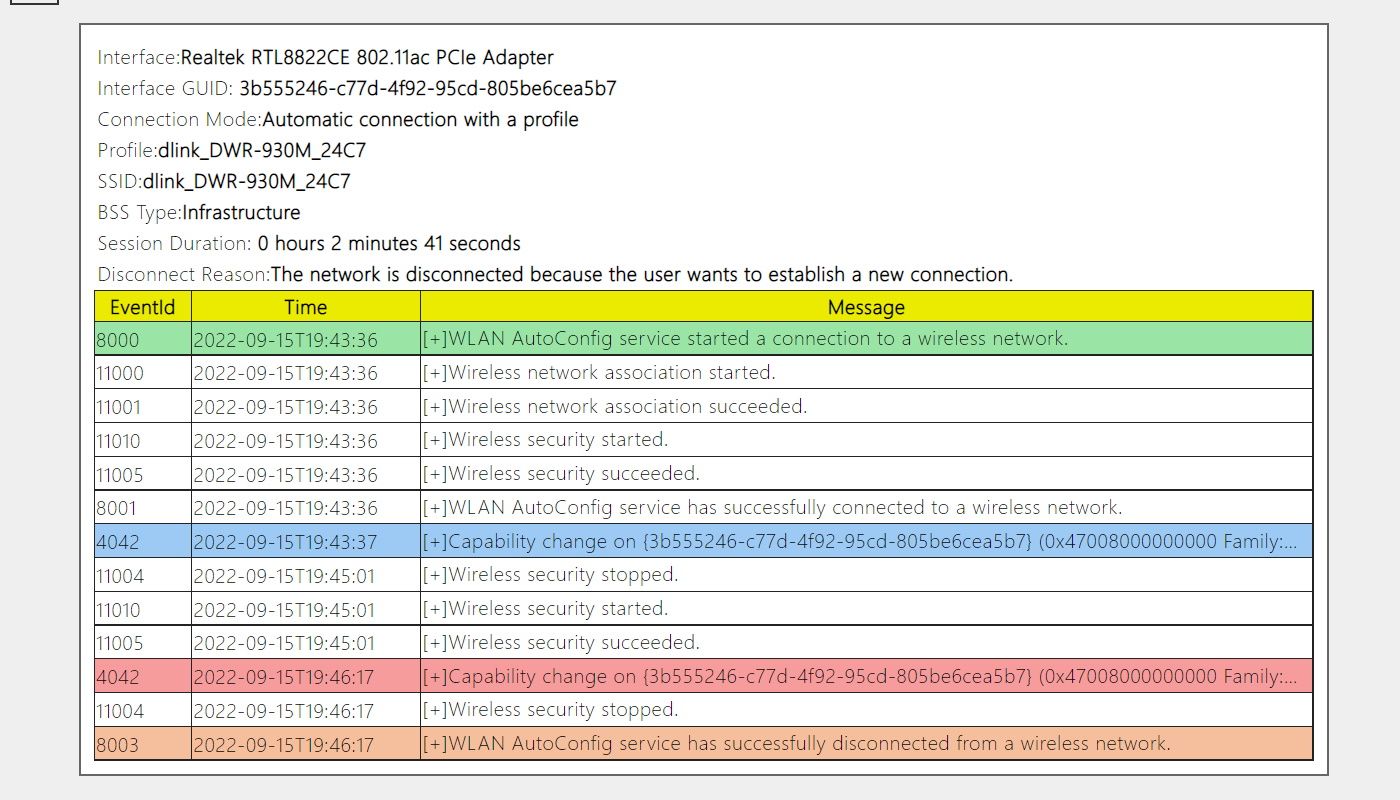Expand the [+] on Wireless security succeeded at 19:43:36
Viewport: 1400px width, 800px height.
(x=435, y=474)
